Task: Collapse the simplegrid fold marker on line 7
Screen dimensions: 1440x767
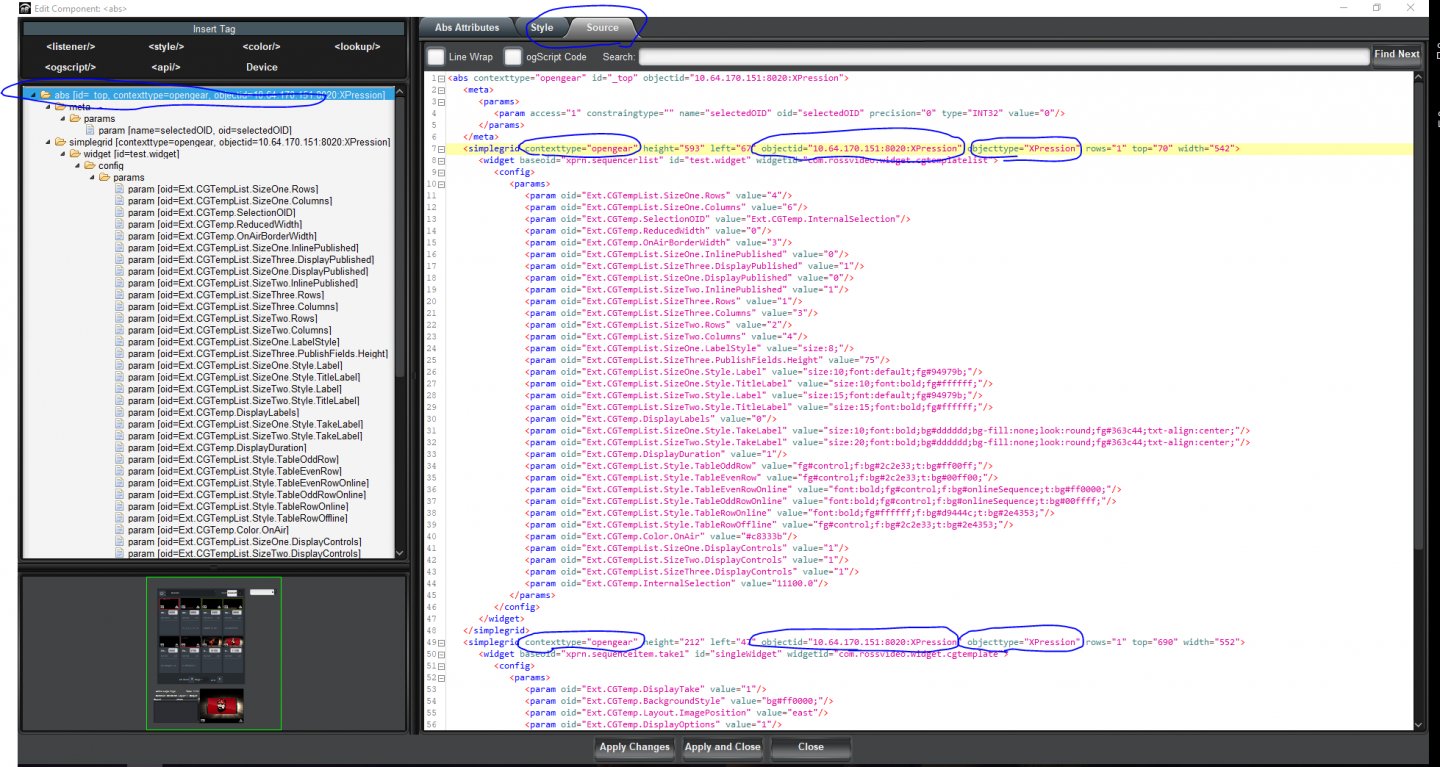Action: [x=441, y=149]
